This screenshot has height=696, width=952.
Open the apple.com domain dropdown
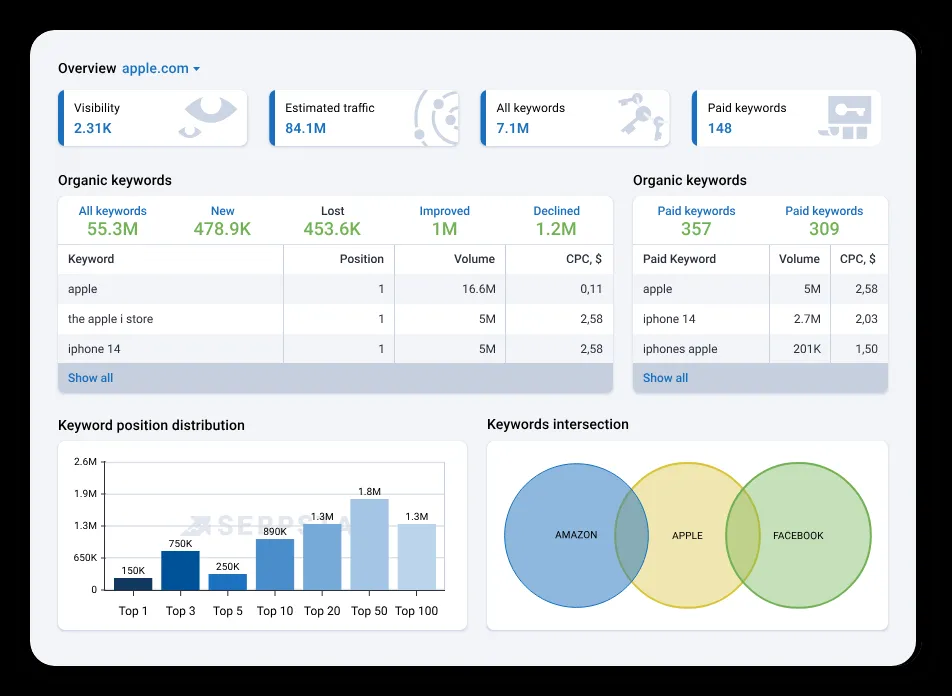click(x=159, y=68)
